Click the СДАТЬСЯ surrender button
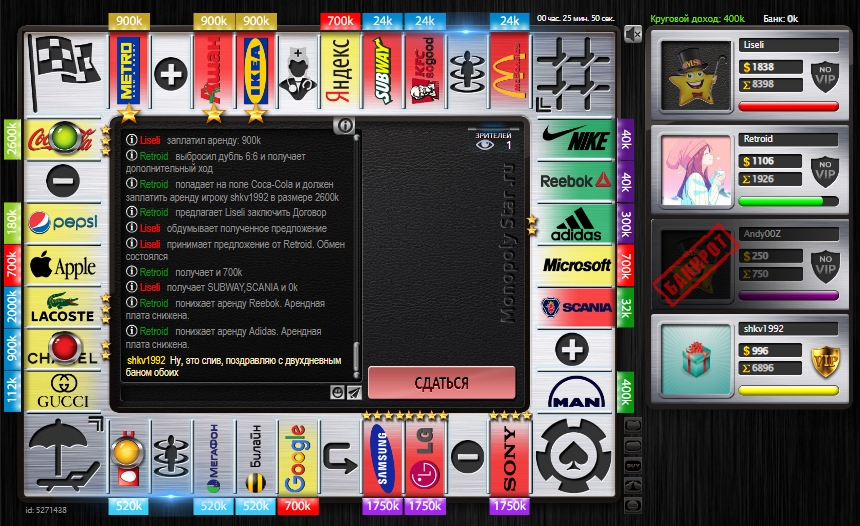 coord(441,383)
